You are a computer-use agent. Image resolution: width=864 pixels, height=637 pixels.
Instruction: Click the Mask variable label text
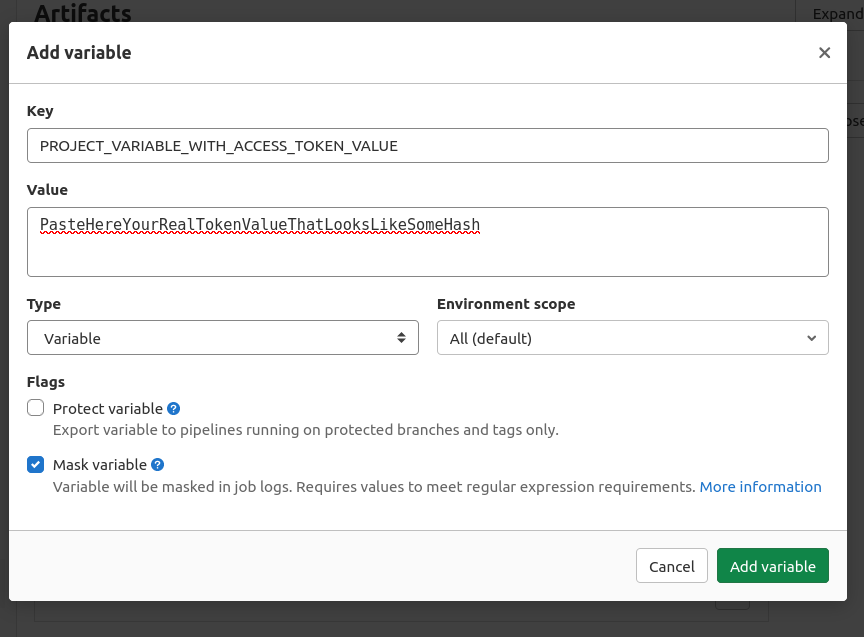point(99,465)
